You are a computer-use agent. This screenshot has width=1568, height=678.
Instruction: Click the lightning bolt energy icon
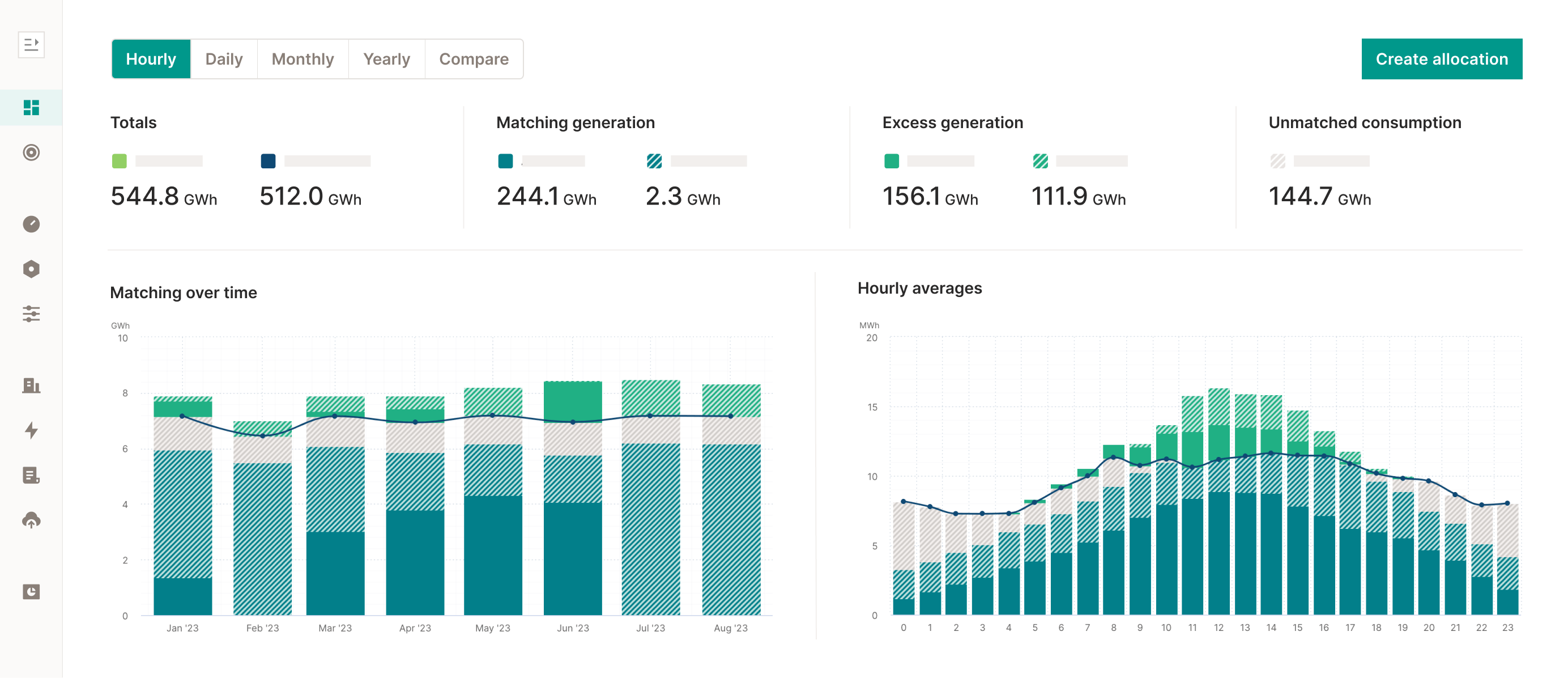[31, 430]
